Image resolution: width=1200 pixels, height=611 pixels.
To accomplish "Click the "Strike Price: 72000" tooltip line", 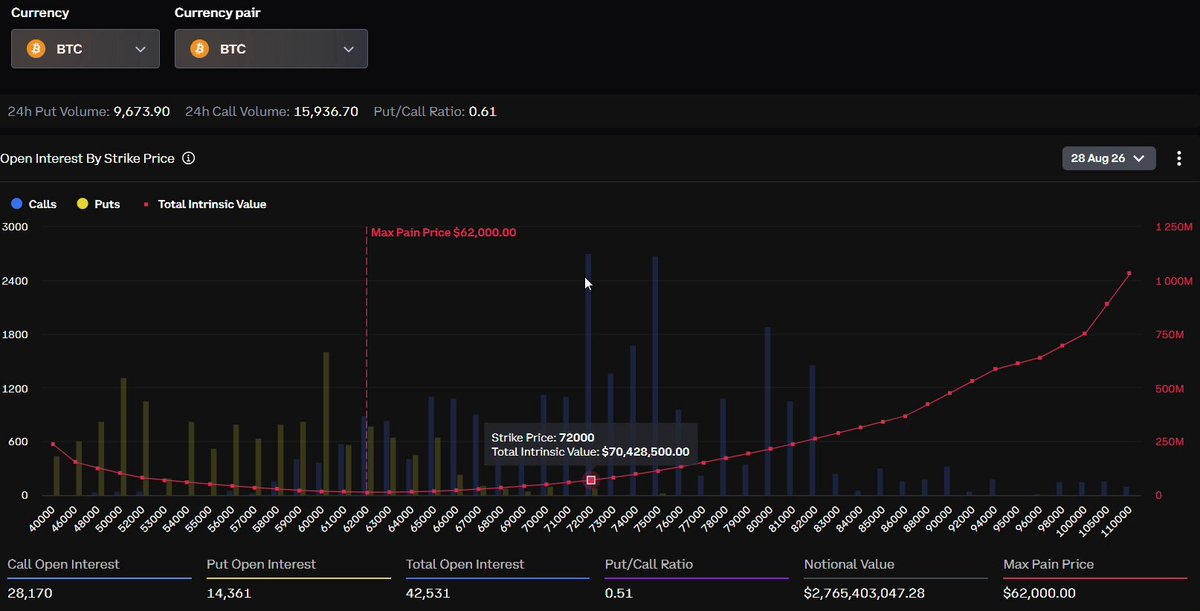I will coord(543,437).
